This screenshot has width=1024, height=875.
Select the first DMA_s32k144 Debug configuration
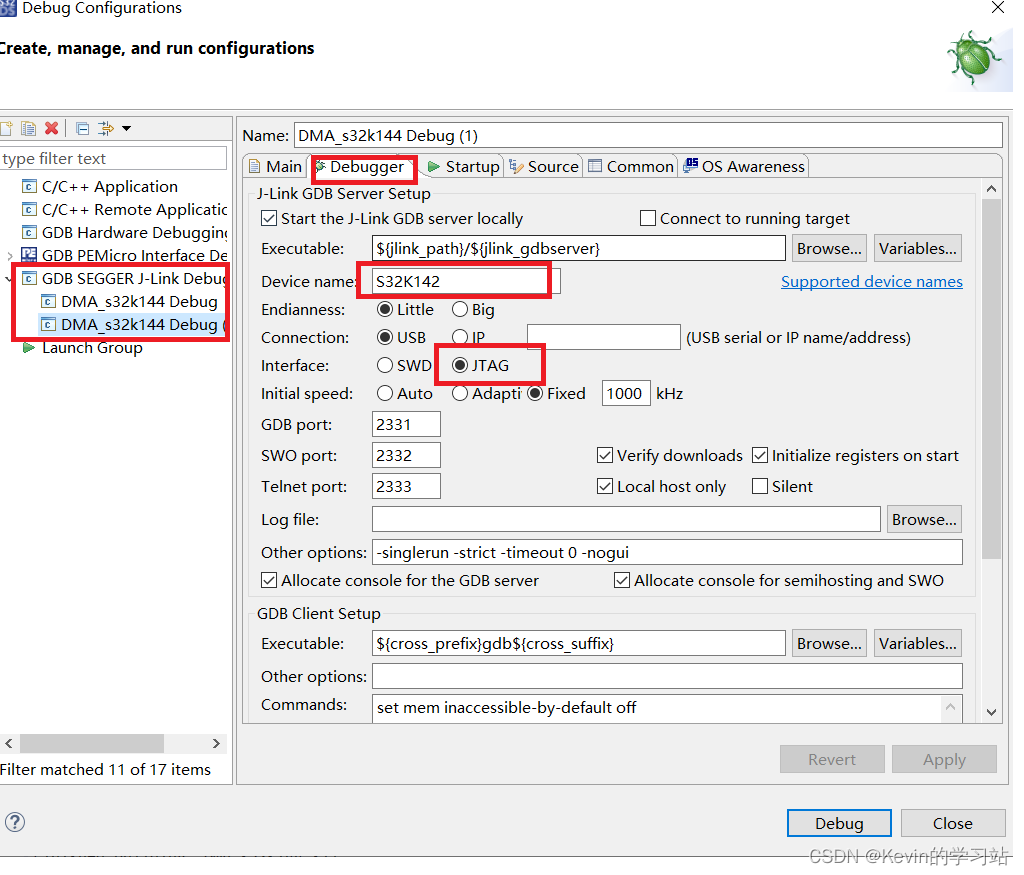(x=130, y=304)
